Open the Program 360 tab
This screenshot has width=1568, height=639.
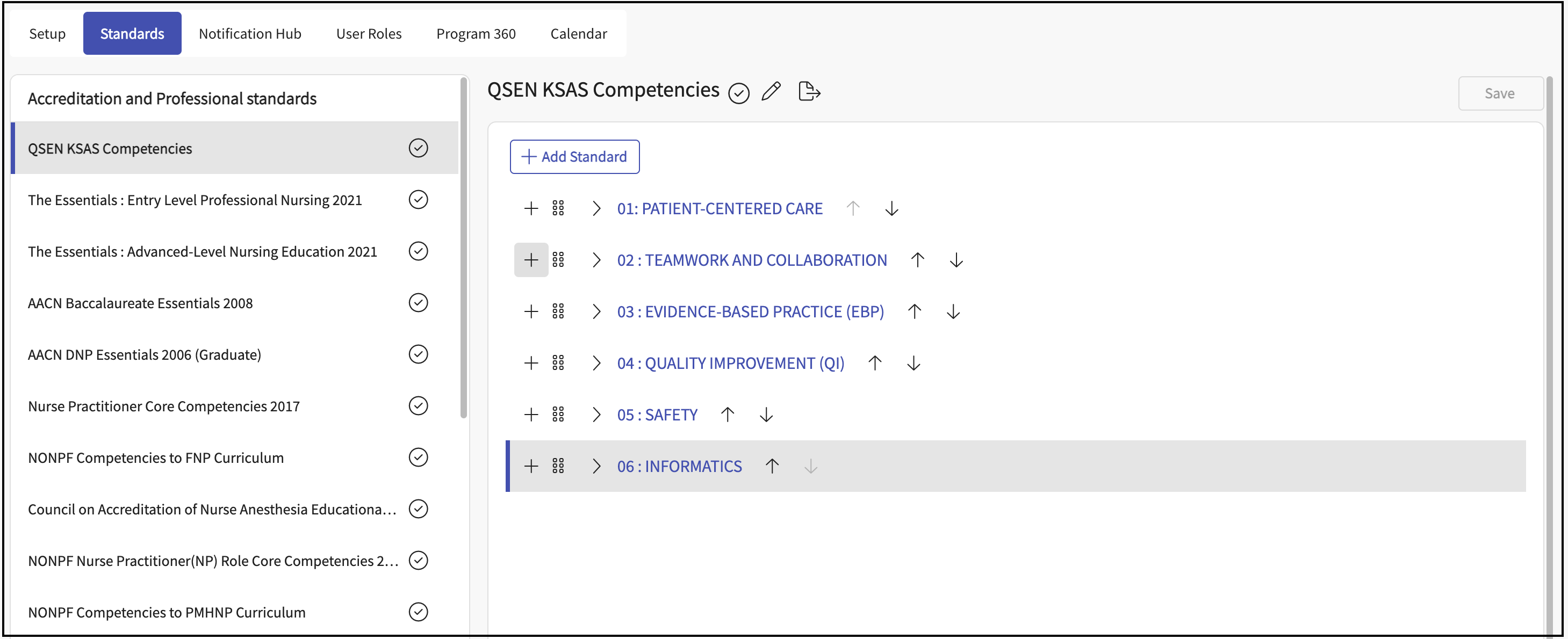[476, 33]
